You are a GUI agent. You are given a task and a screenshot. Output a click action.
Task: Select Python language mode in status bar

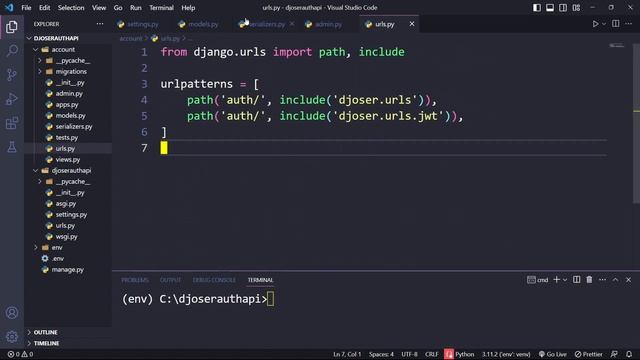(x=464, y=354)
